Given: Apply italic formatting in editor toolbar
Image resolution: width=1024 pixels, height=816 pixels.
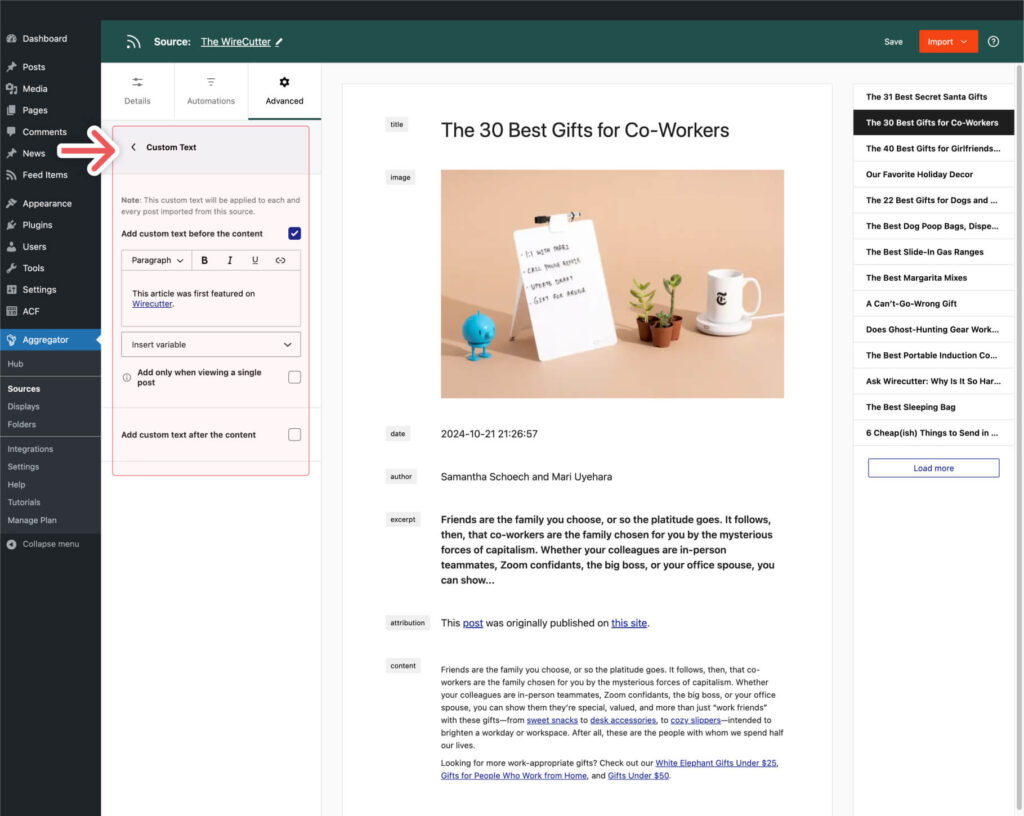Looking at the screenshot, I should pyautogui.click(x=229, y=260).
